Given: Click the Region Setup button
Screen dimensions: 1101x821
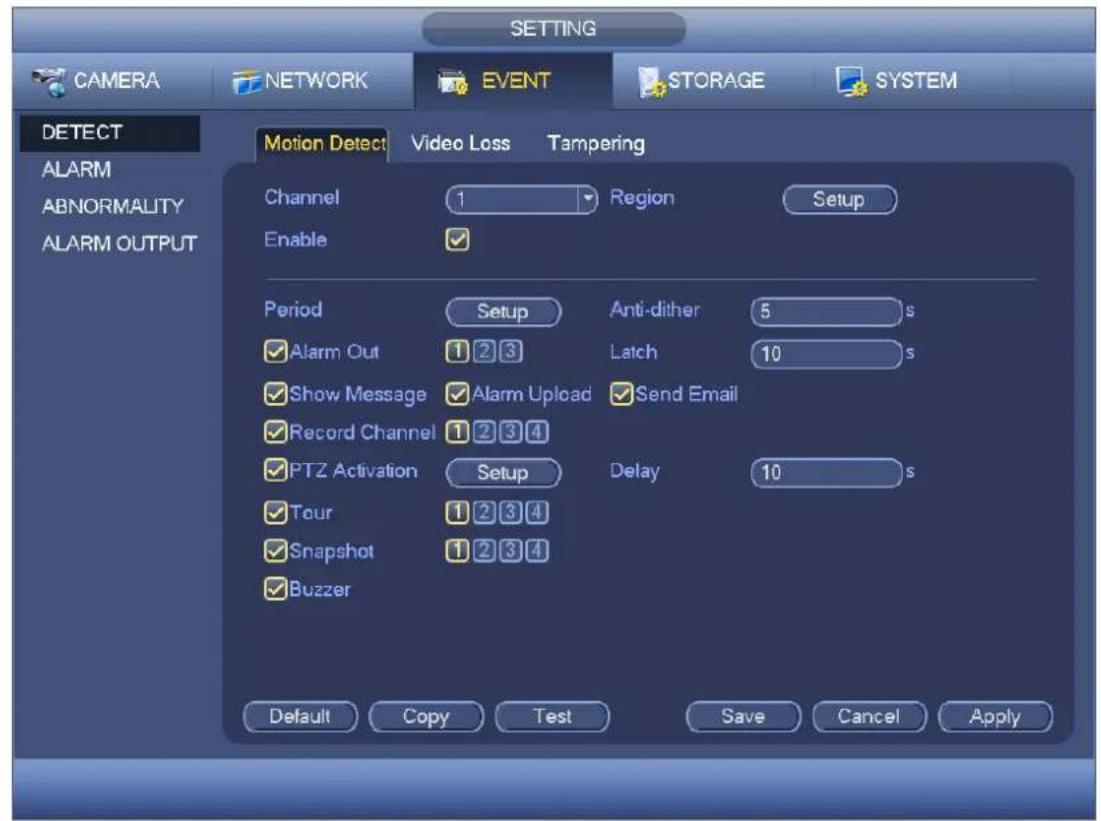Looking at the screenshot, I should (x=839, y=199).
